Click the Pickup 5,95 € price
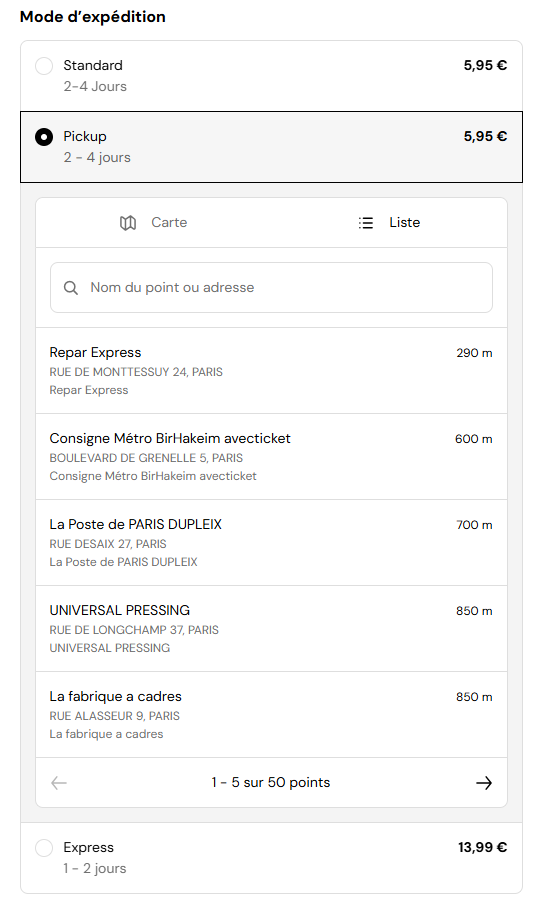 [x=485, y=137]
